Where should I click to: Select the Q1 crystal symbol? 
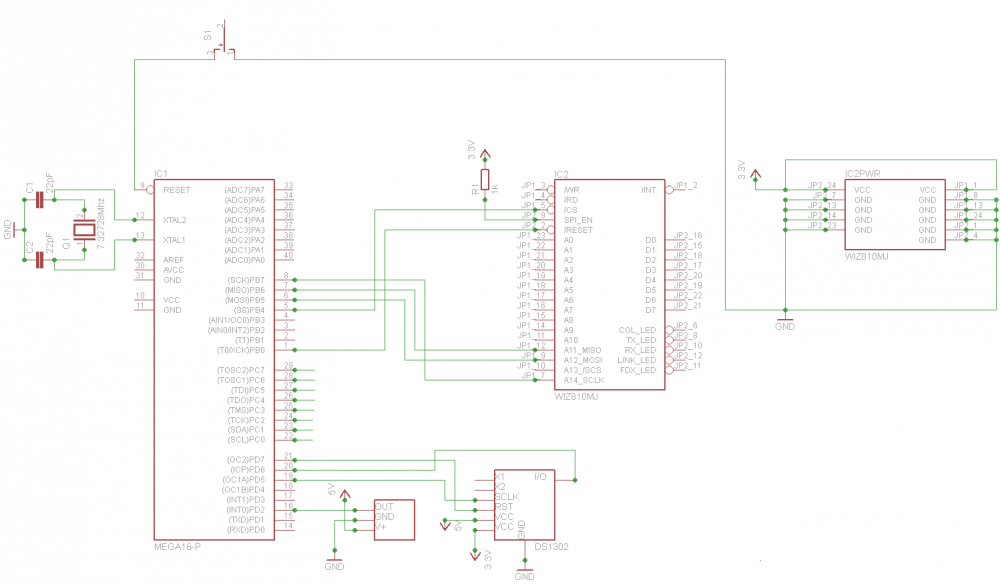click(x=84, y=230)
